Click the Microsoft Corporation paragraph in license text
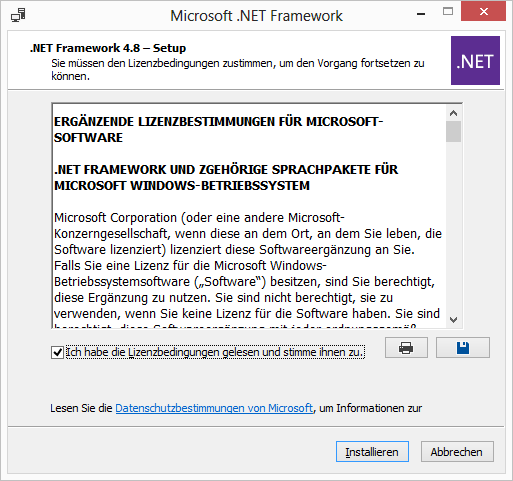Screen dimensions: 513x481 [248, 267]
